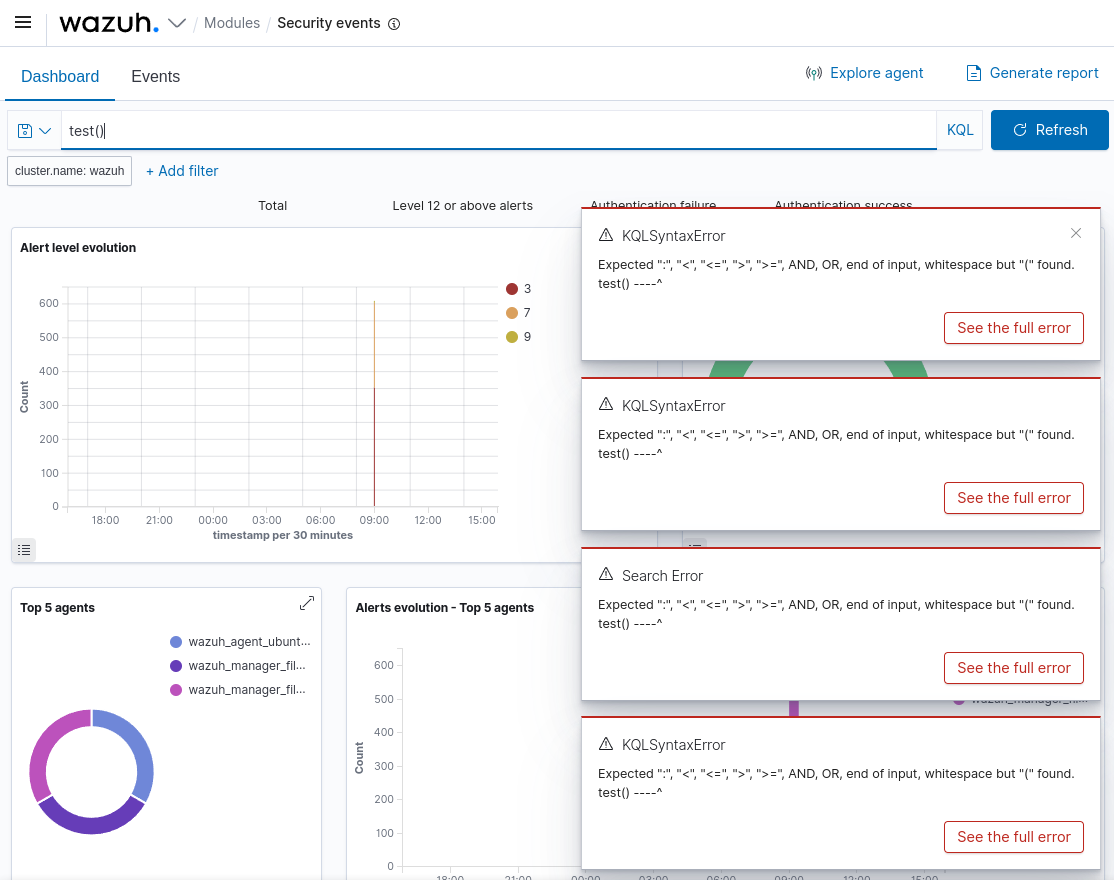Click the Modules breadcrumb

pos(232,22)
